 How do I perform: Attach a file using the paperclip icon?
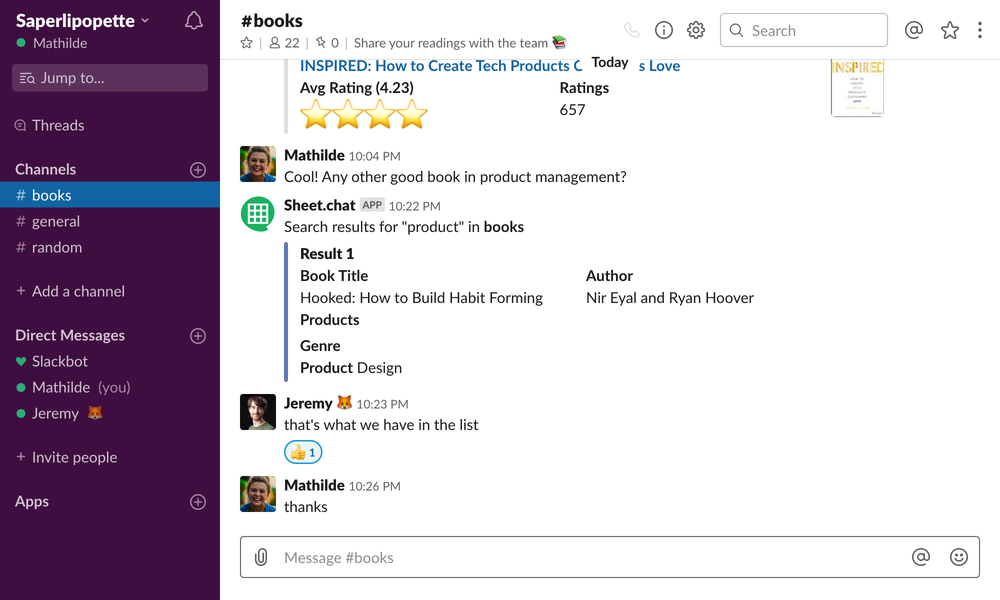(260, 557)
